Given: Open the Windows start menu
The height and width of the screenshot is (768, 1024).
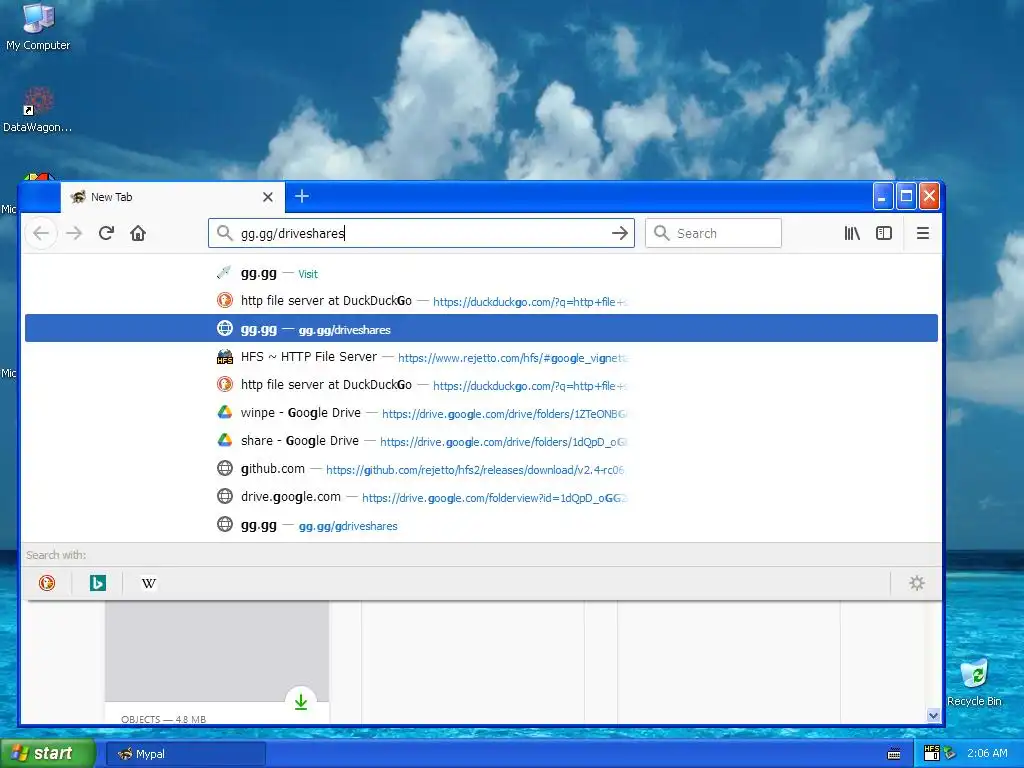Looking at the screenshot, I should click(x=47, y=754).
